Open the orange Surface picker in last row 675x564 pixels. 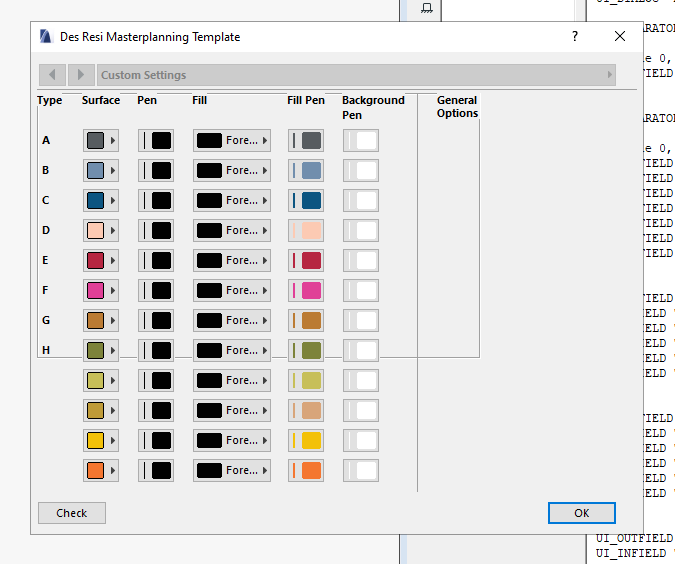100,471
